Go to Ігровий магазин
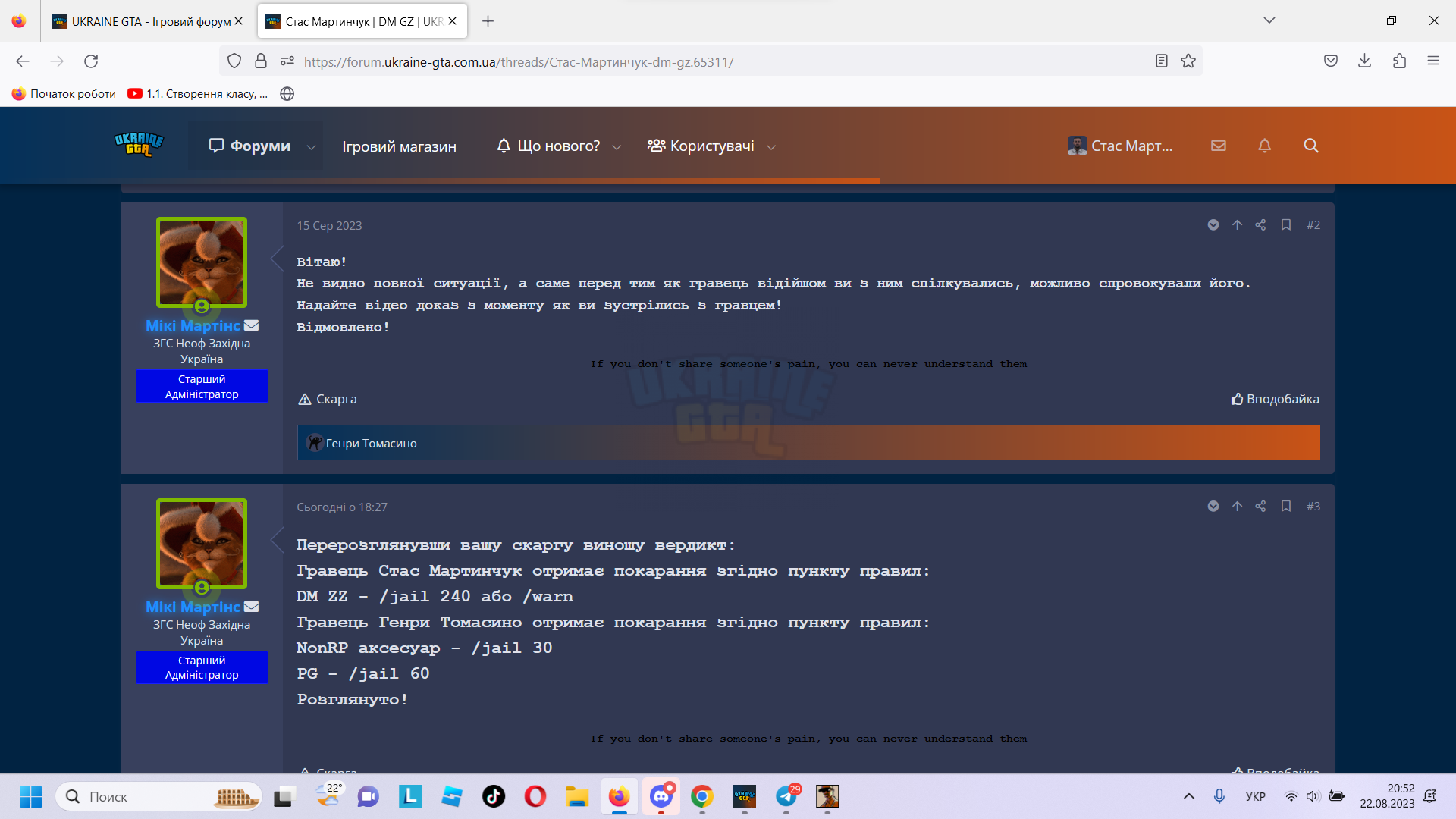This screenshot has width=1456, height=819. coord(399,146)
